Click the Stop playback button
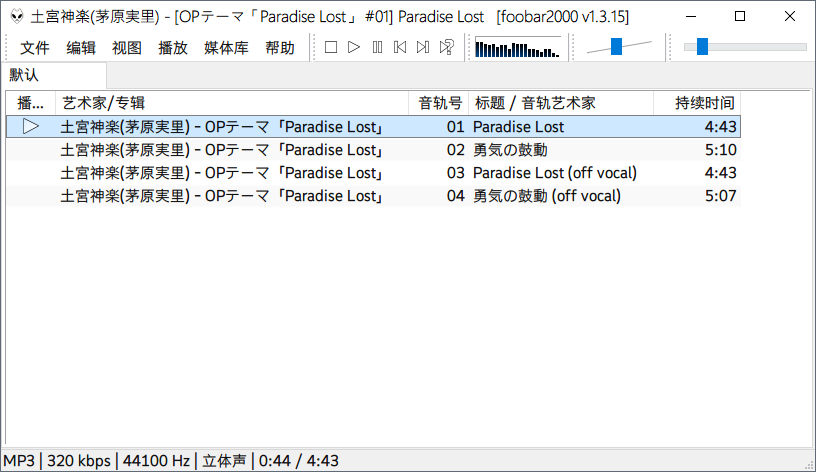816x472 pixels. click(330, 47)
